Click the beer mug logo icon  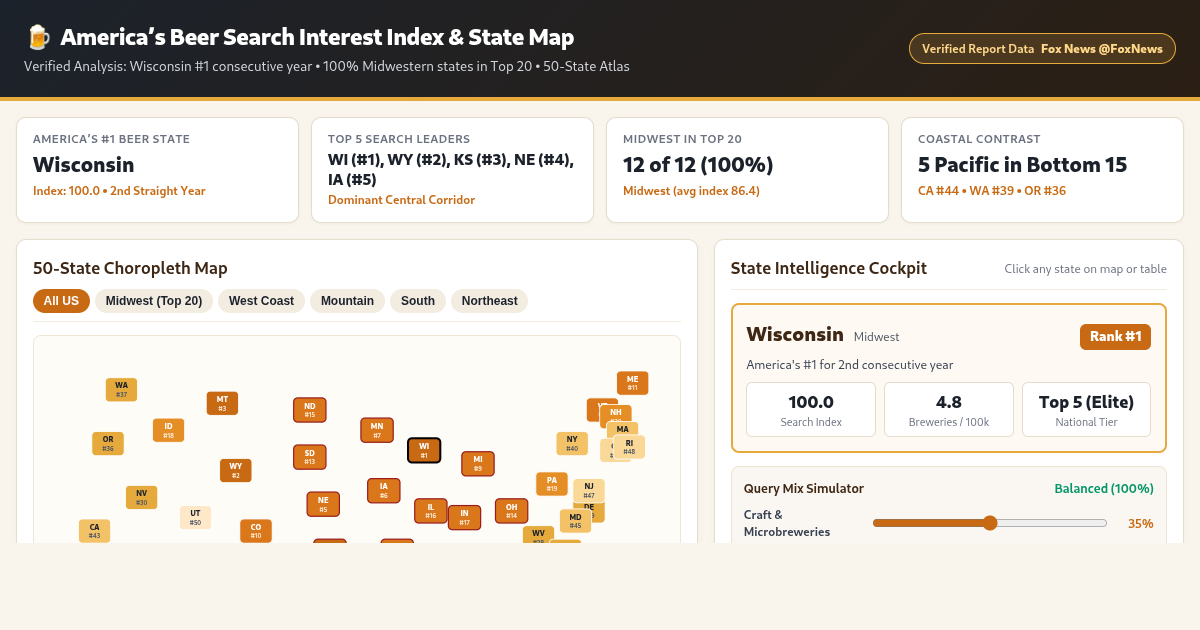click(37, 38)
